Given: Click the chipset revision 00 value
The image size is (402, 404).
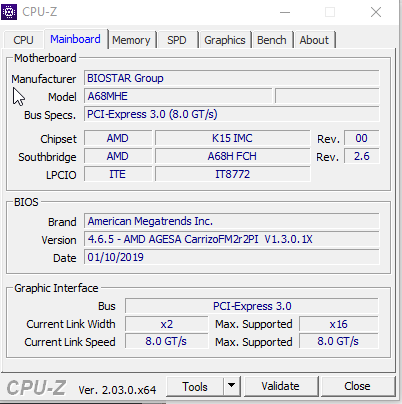Looking at the screenshot, I should click(362, 138).
